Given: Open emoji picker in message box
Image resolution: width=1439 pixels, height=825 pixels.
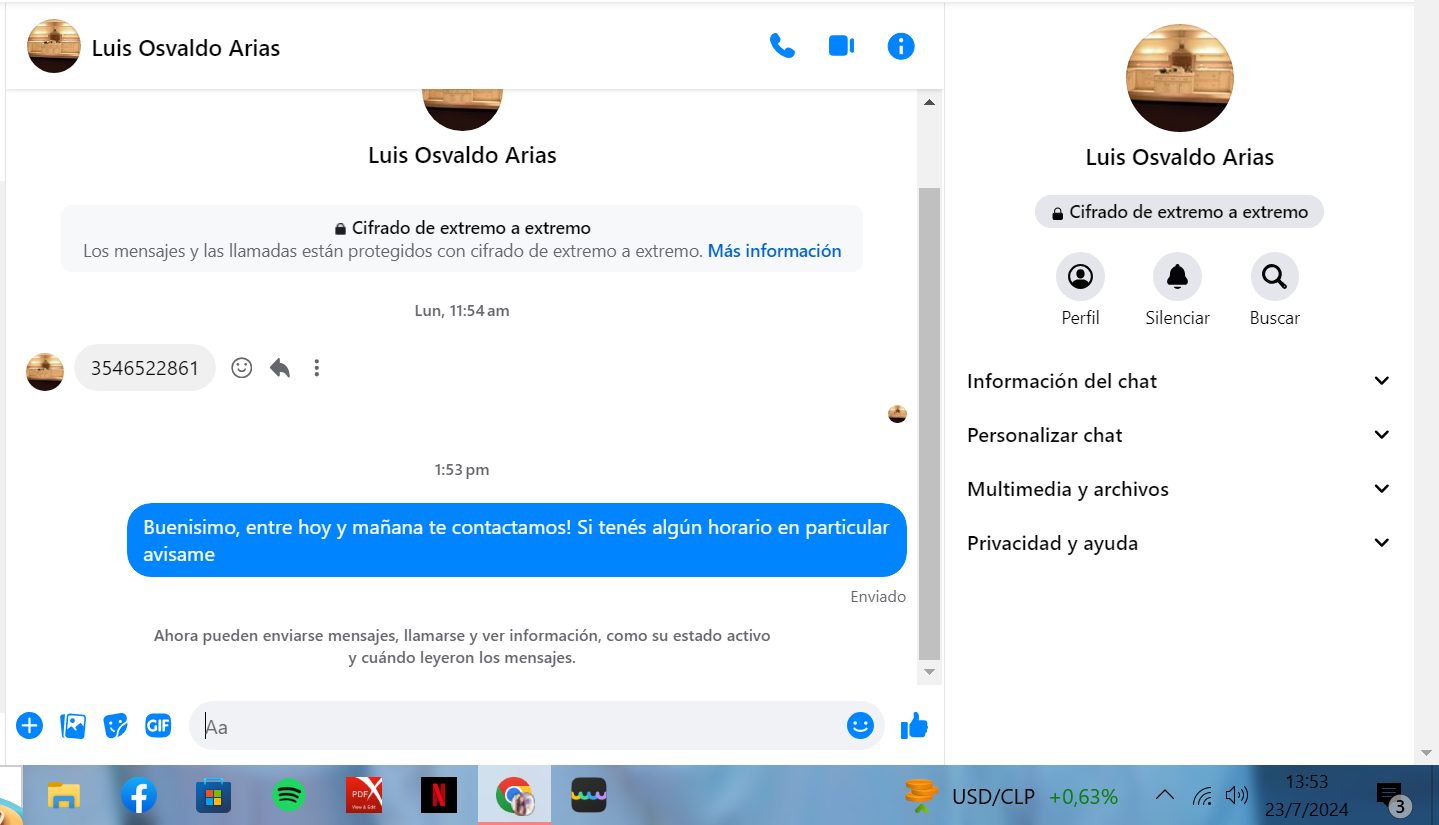Looking at the screenshot, I should [x=860, y=726].
